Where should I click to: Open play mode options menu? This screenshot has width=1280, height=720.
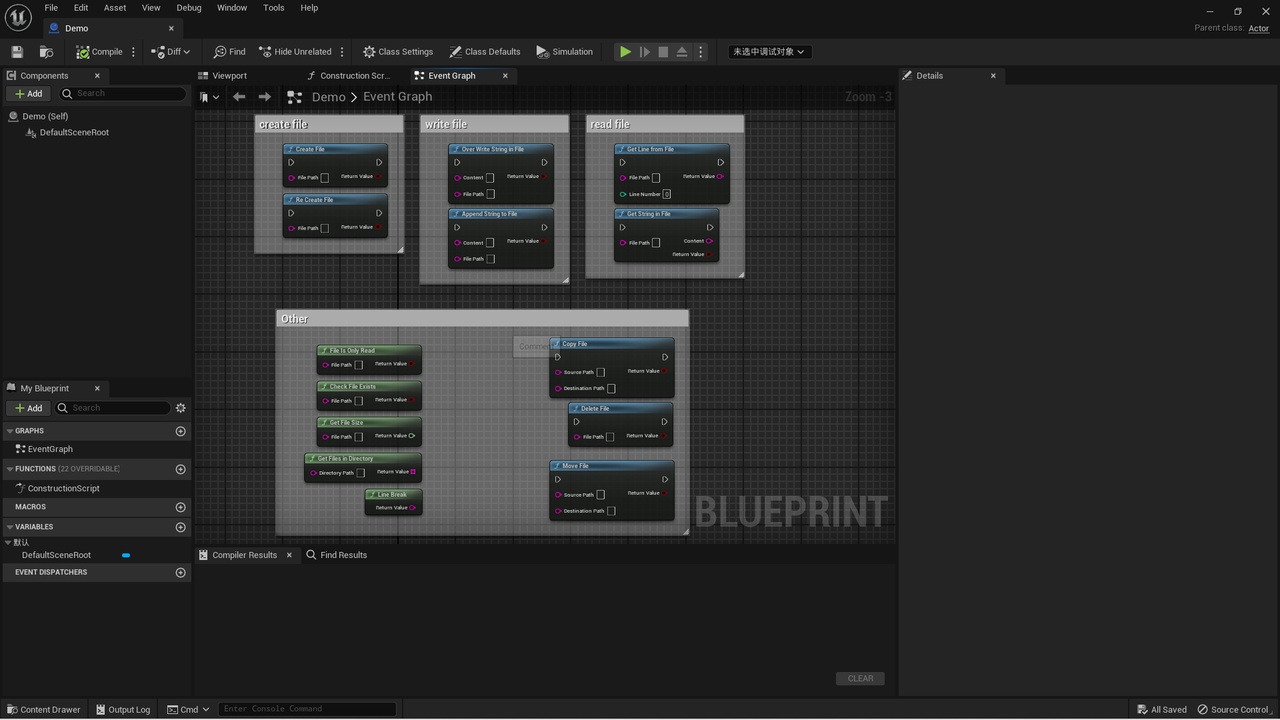(700, 52)
